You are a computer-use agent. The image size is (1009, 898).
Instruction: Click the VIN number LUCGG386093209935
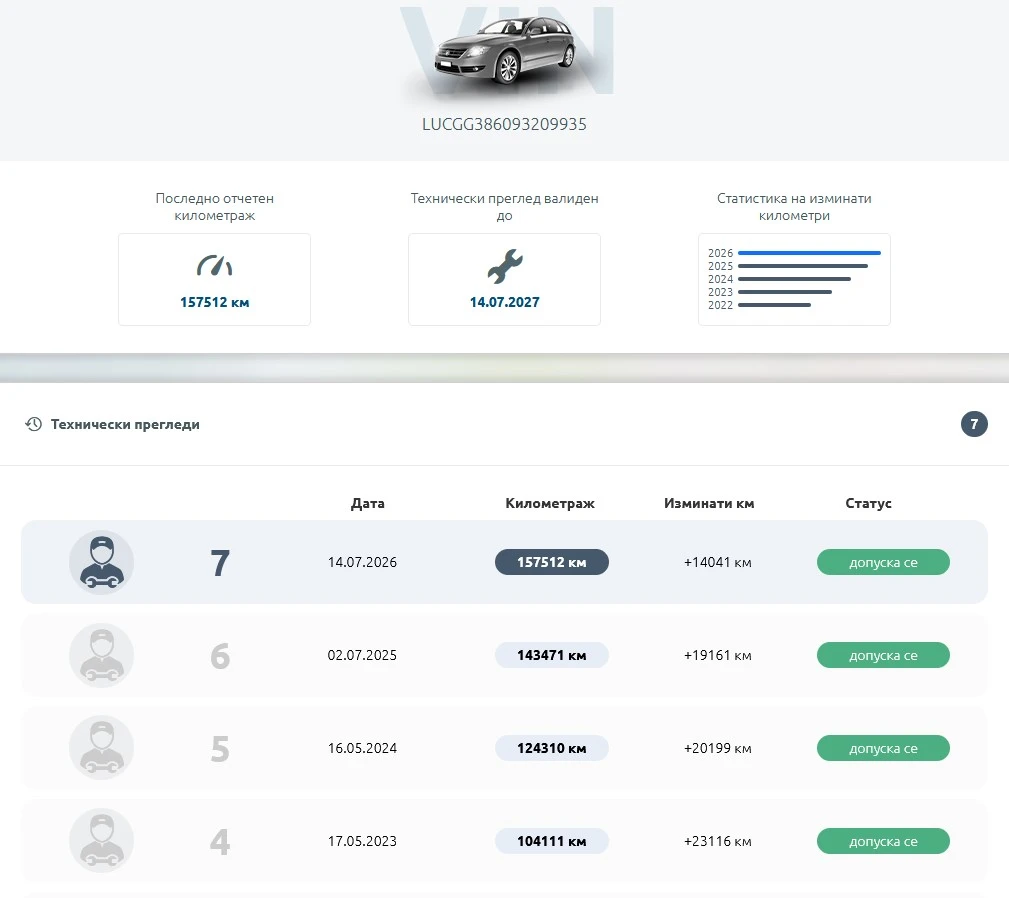[504, 124]
